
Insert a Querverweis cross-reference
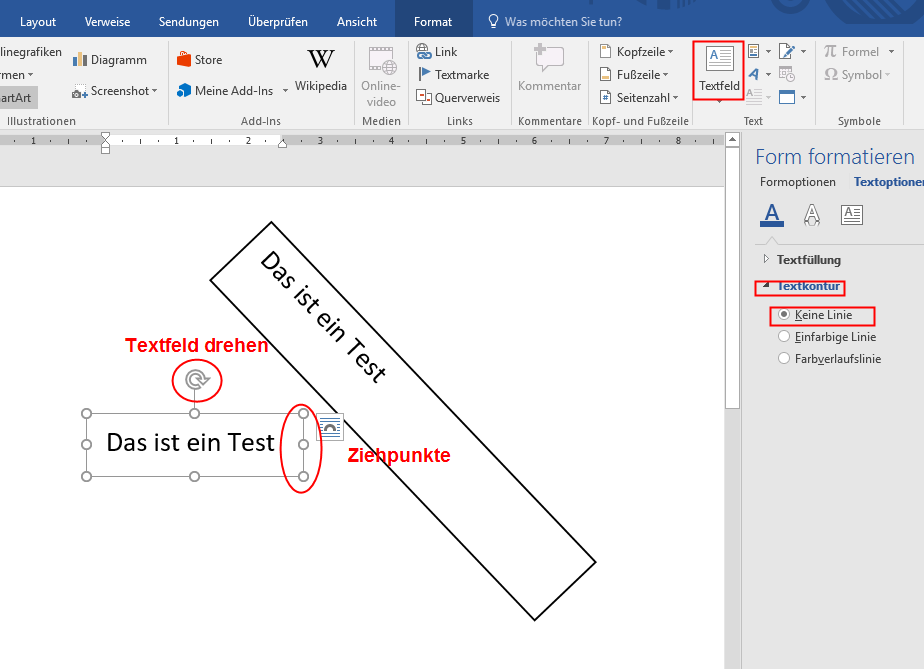coord(459,97)
